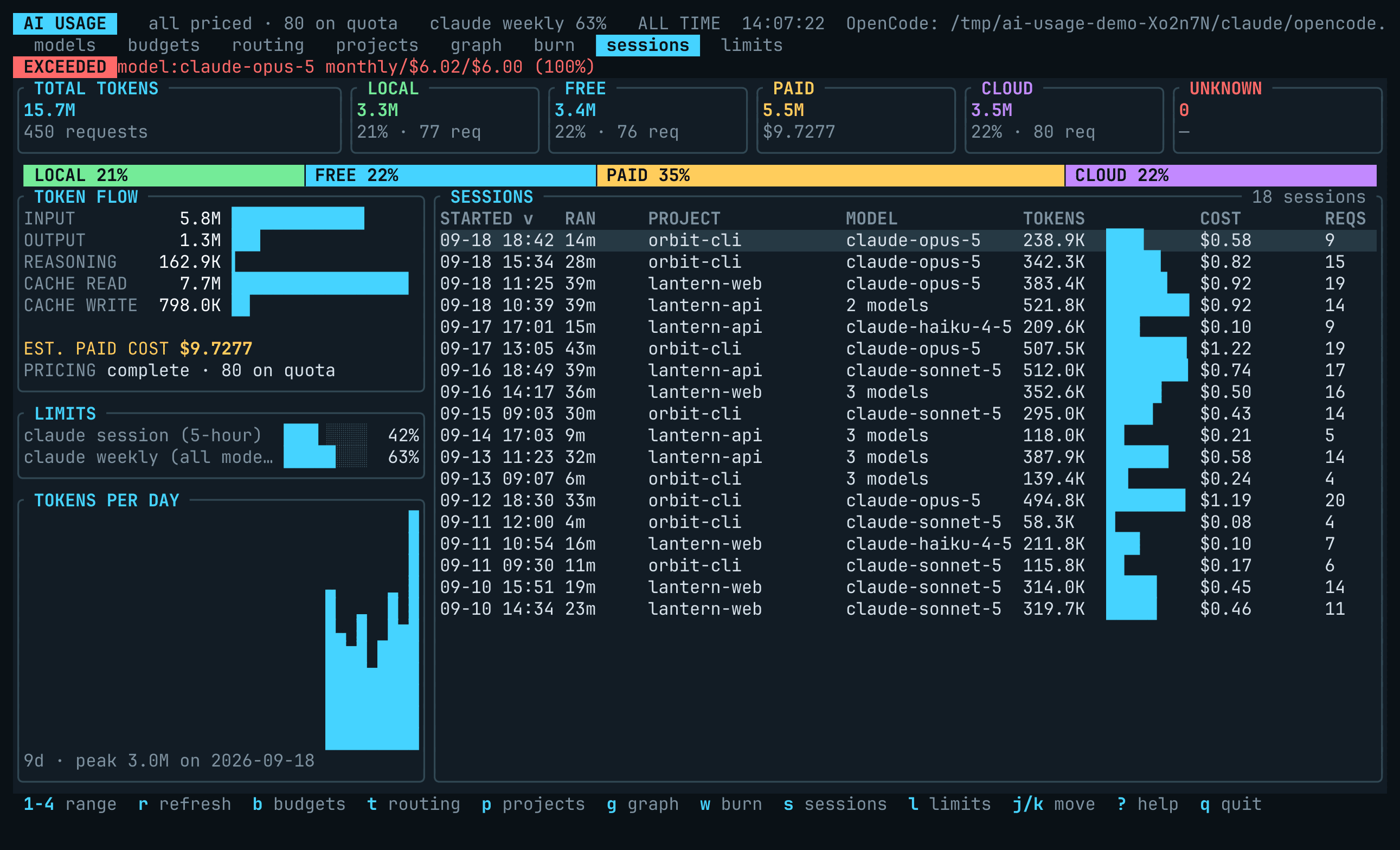Open the budgets tab in the top bar
Image resolution: width=1400 pixels, height=850 pixels.
pyautogui.click(x=164, y=46)
